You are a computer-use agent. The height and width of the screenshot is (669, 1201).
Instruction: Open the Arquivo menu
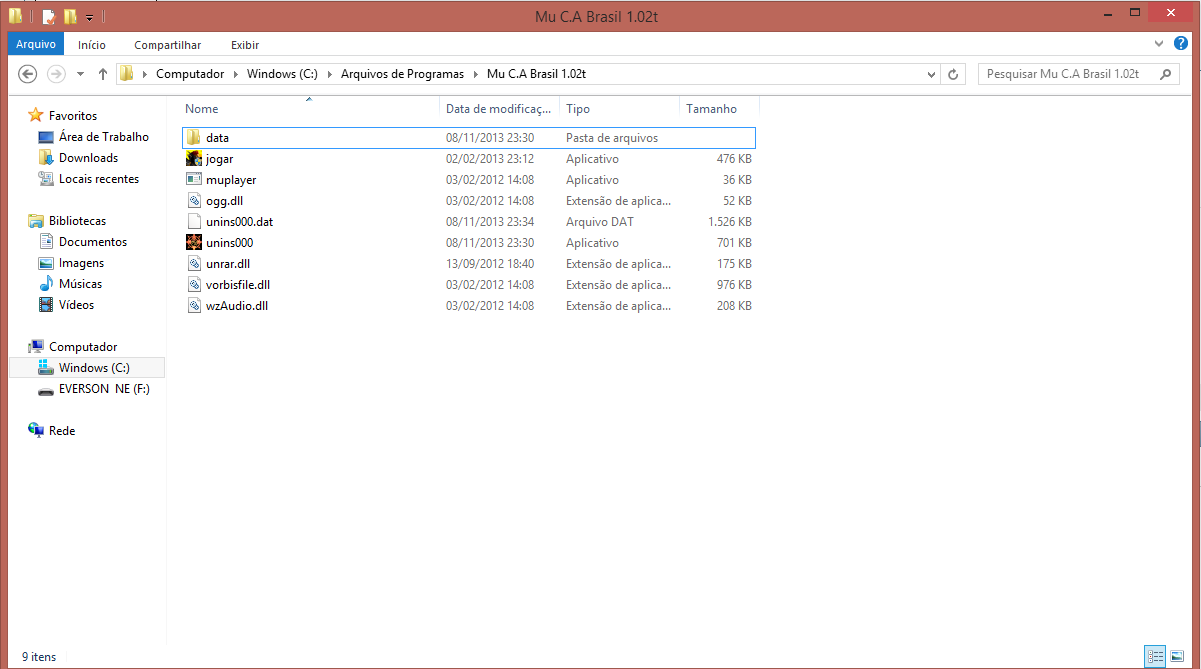pyautogui.click(x=36, y=45)
